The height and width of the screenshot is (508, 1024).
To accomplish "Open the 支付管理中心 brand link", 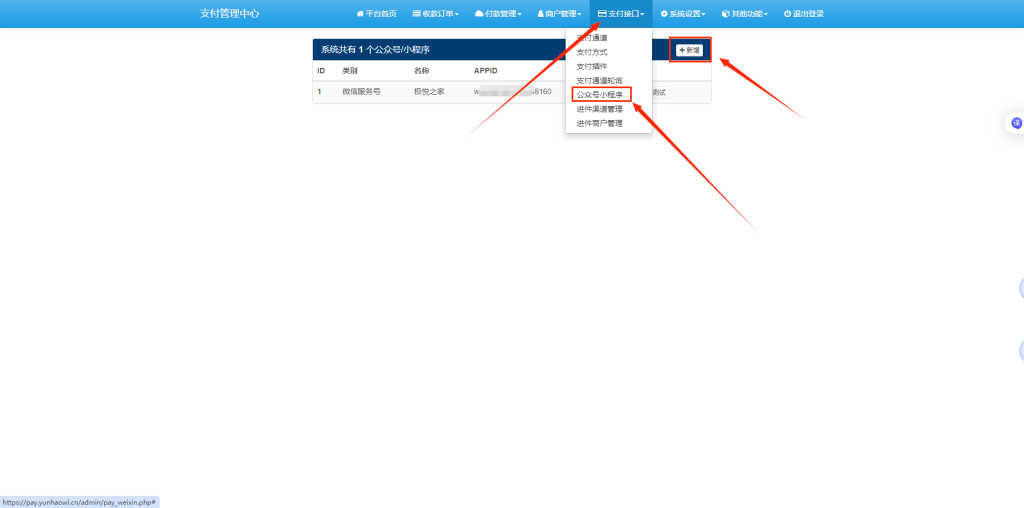I will 229,13.
